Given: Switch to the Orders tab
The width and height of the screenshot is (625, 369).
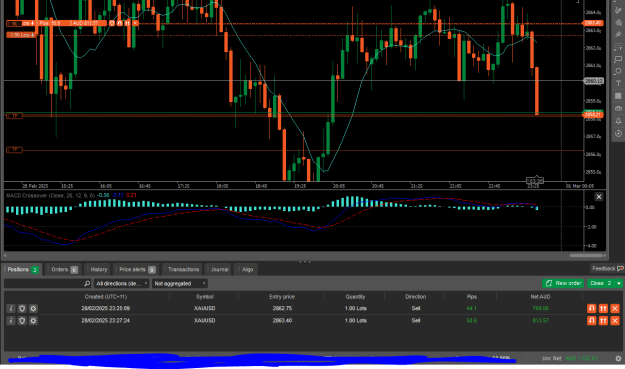Looking at the screenshot, I should click(64, 270).
